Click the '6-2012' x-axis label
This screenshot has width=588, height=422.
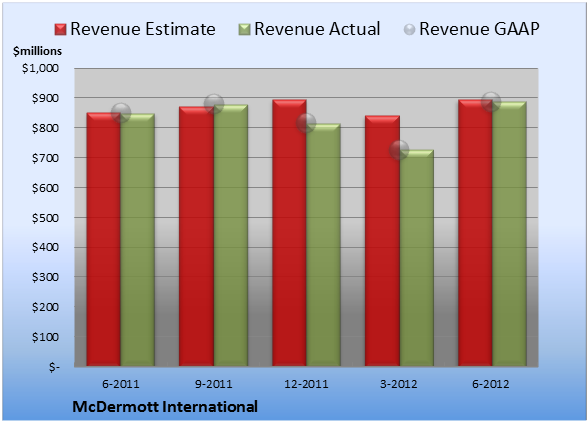[x=491, y=384]
